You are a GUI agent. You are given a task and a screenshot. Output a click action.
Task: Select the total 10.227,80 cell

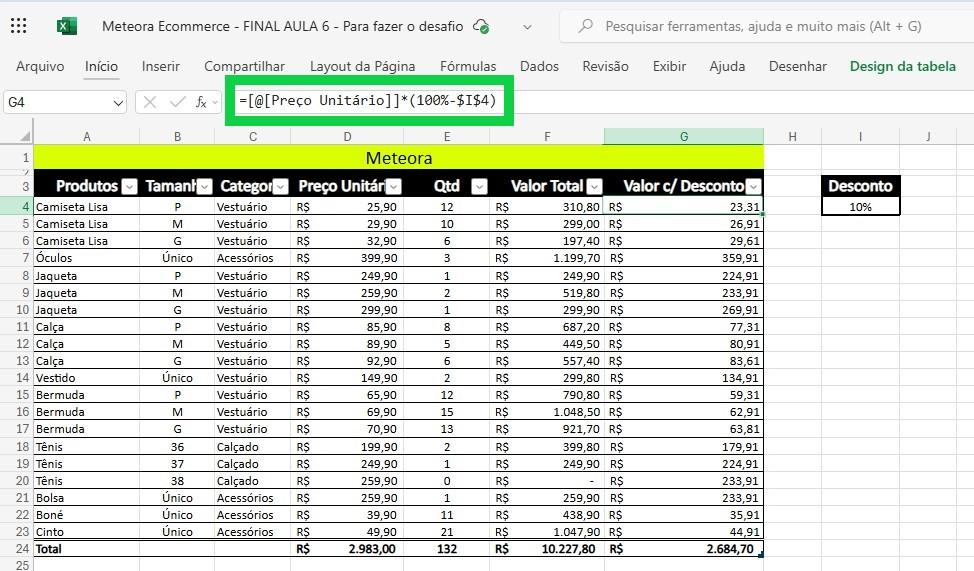pos(547,549)
